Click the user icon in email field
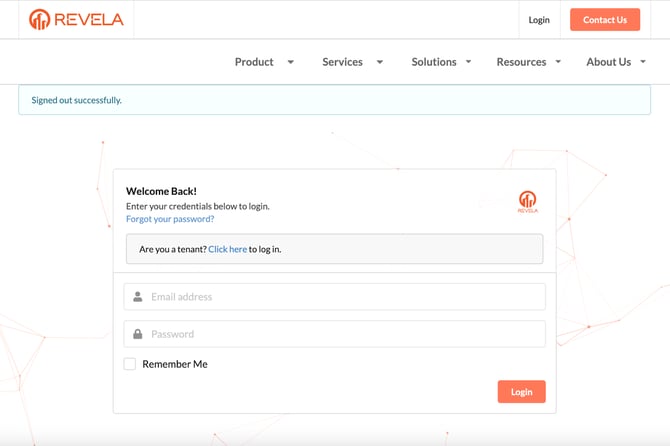The width and height of the screenshot is (670, 446). click(138, 297)
